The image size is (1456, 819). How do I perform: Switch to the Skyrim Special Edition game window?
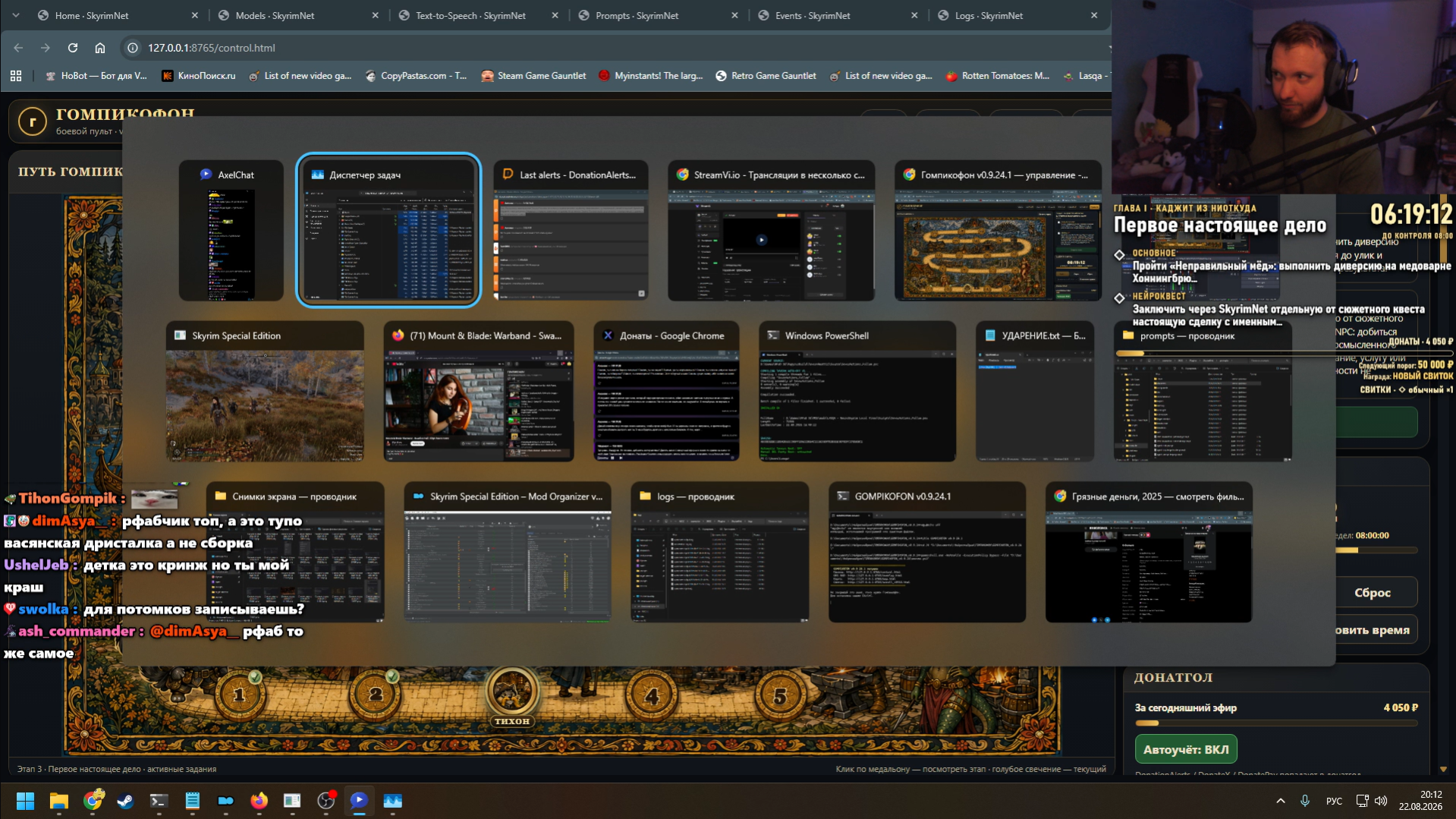click(x=265, y=392)
